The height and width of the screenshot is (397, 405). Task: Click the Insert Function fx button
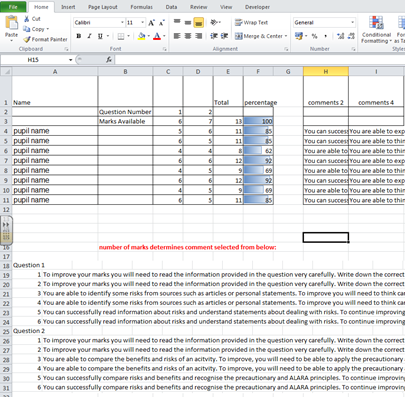109,60
